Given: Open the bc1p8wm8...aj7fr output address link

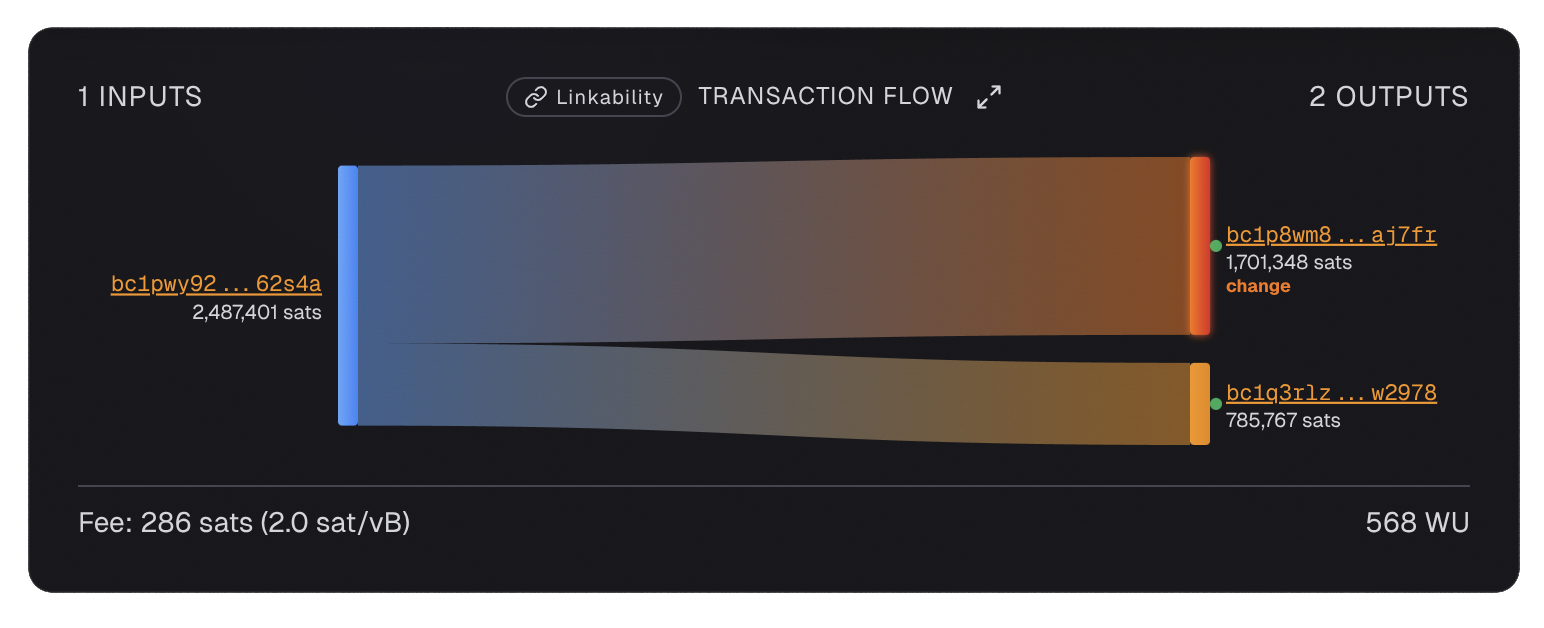Looking at the screenshot, I should tap(1331, 235).
